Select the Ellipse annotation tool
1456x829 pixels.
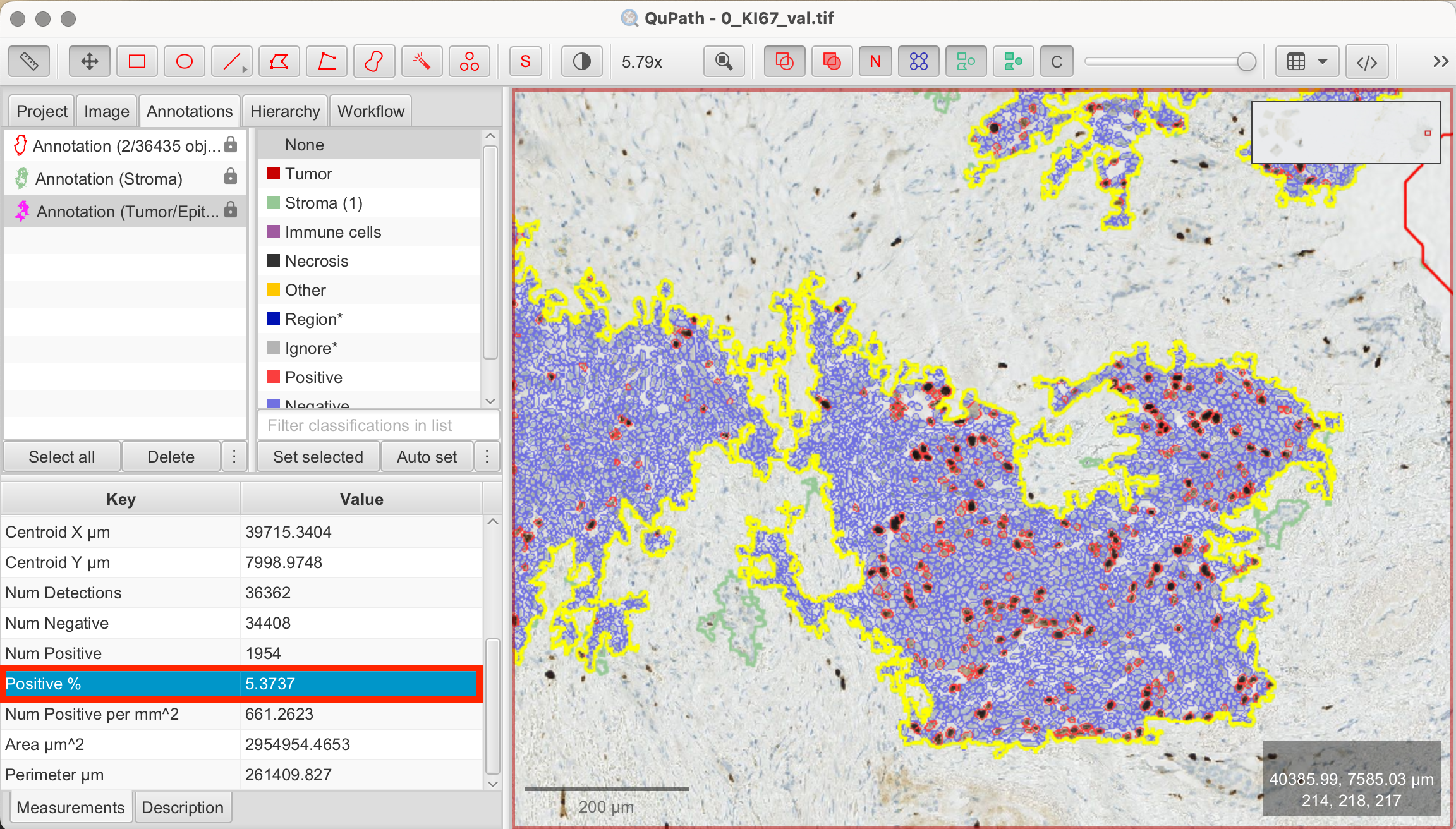point(184,61)
